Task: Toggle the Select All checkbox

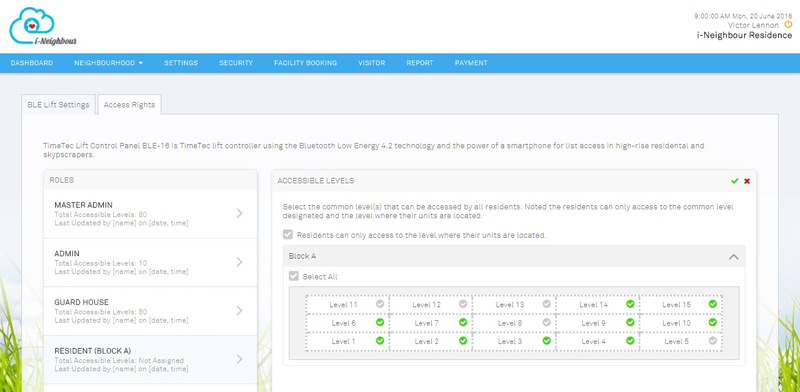Action: point(293,276)
